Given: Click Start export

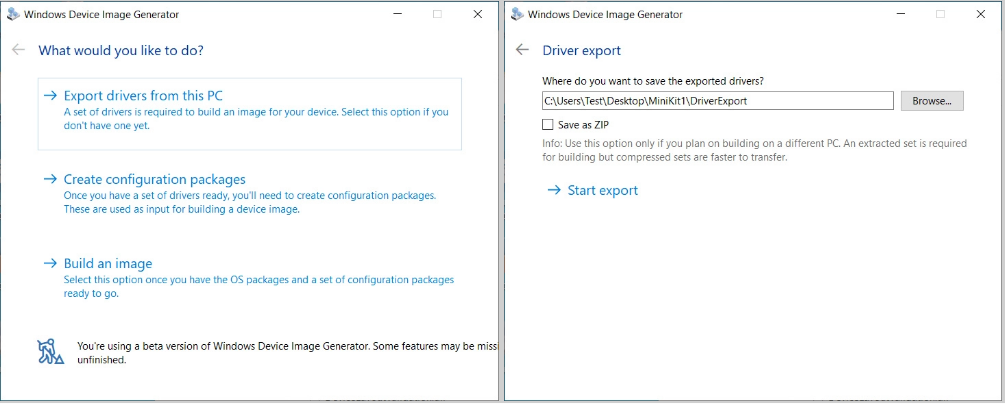Looking at the screenshot, I should 593,190.
